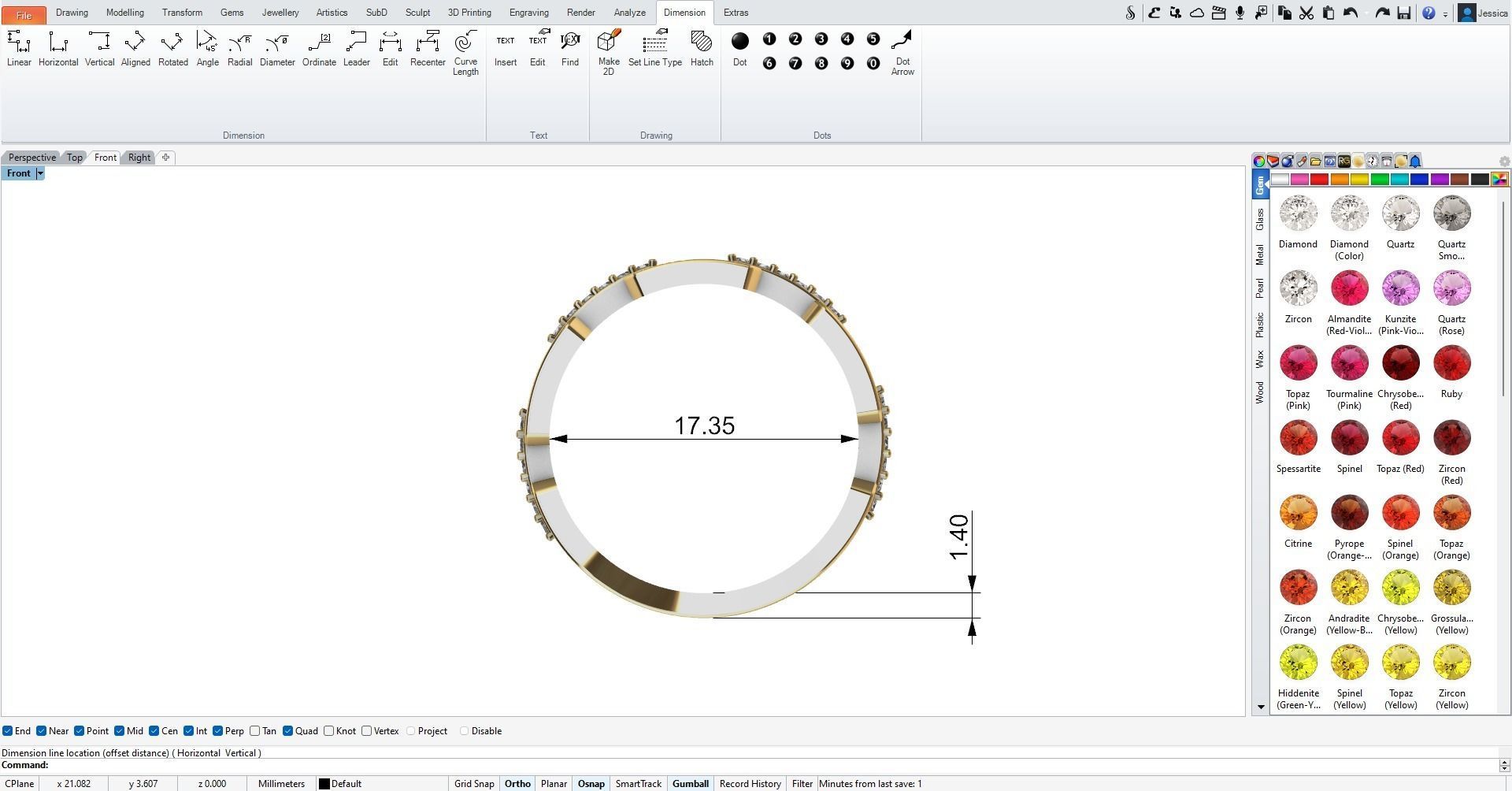Toggle the End osnap checkbox
The height and width of the screenshot is (791, 1512).
(x=7, y=731)
